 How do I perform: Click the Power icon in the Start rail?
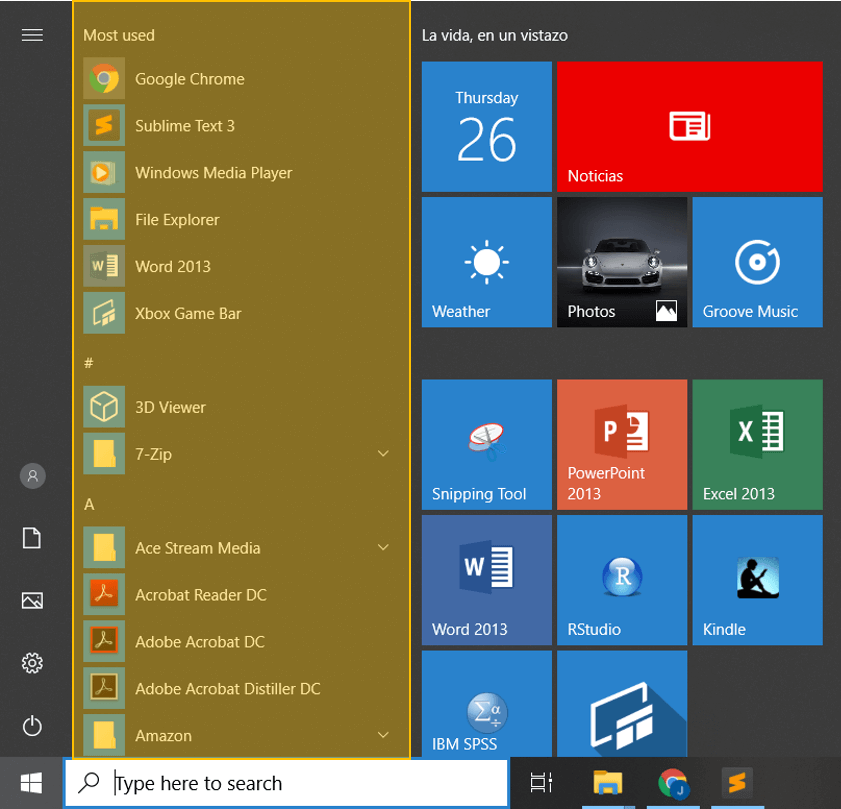pyautogui.click(x=32, y=726)
